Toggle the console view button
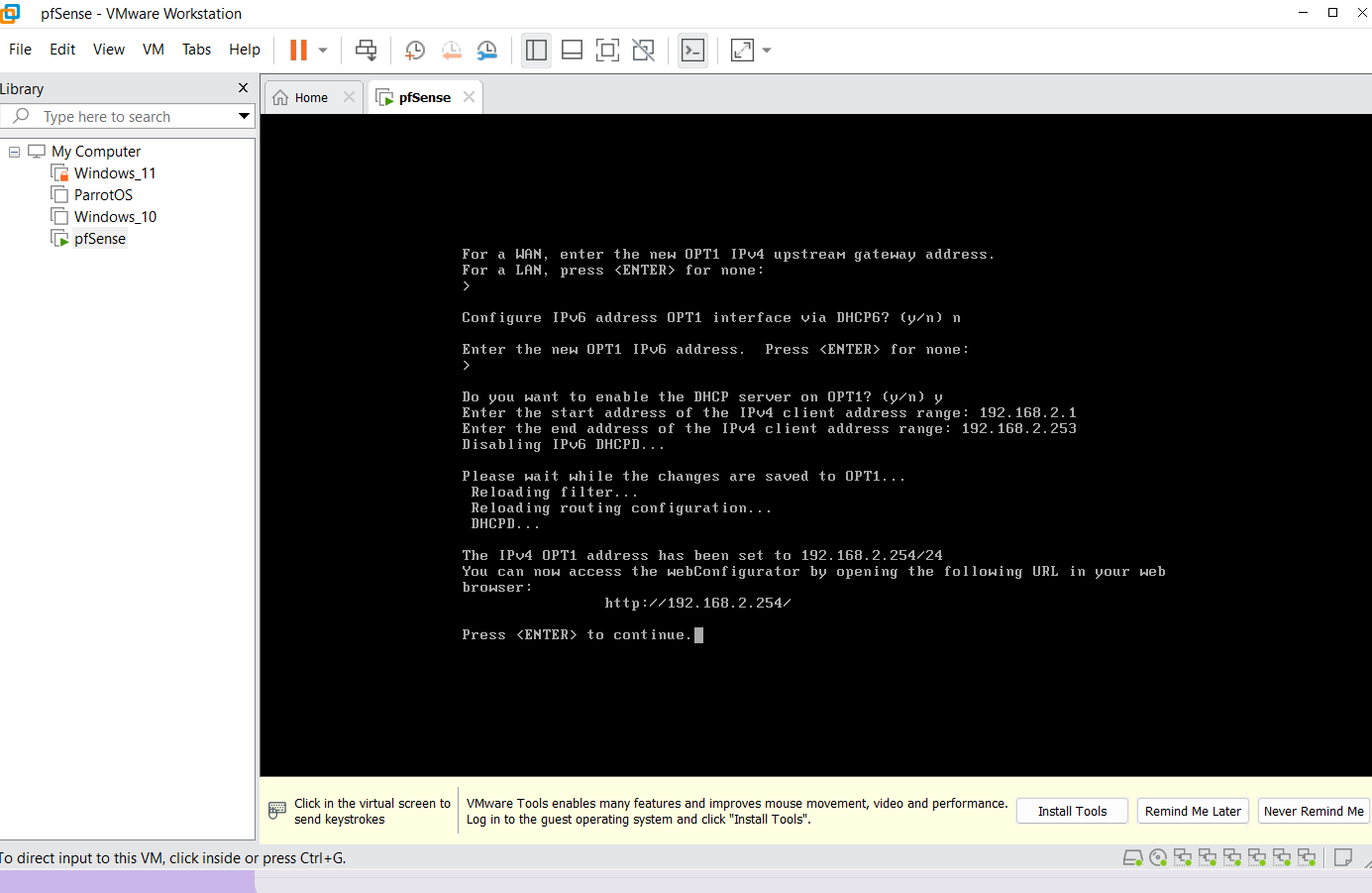Screen dimensions: 1372x893 point(692,50)
